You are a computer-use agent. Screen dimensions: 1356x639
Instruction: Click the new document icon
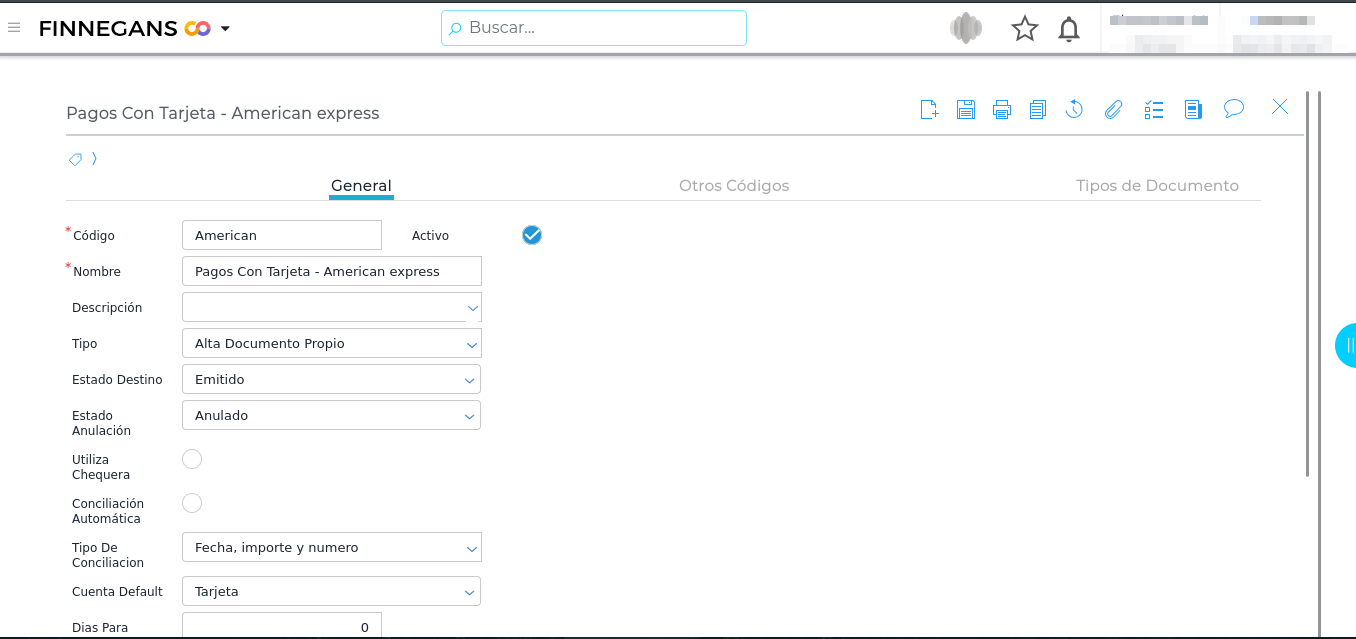point(929,109)
